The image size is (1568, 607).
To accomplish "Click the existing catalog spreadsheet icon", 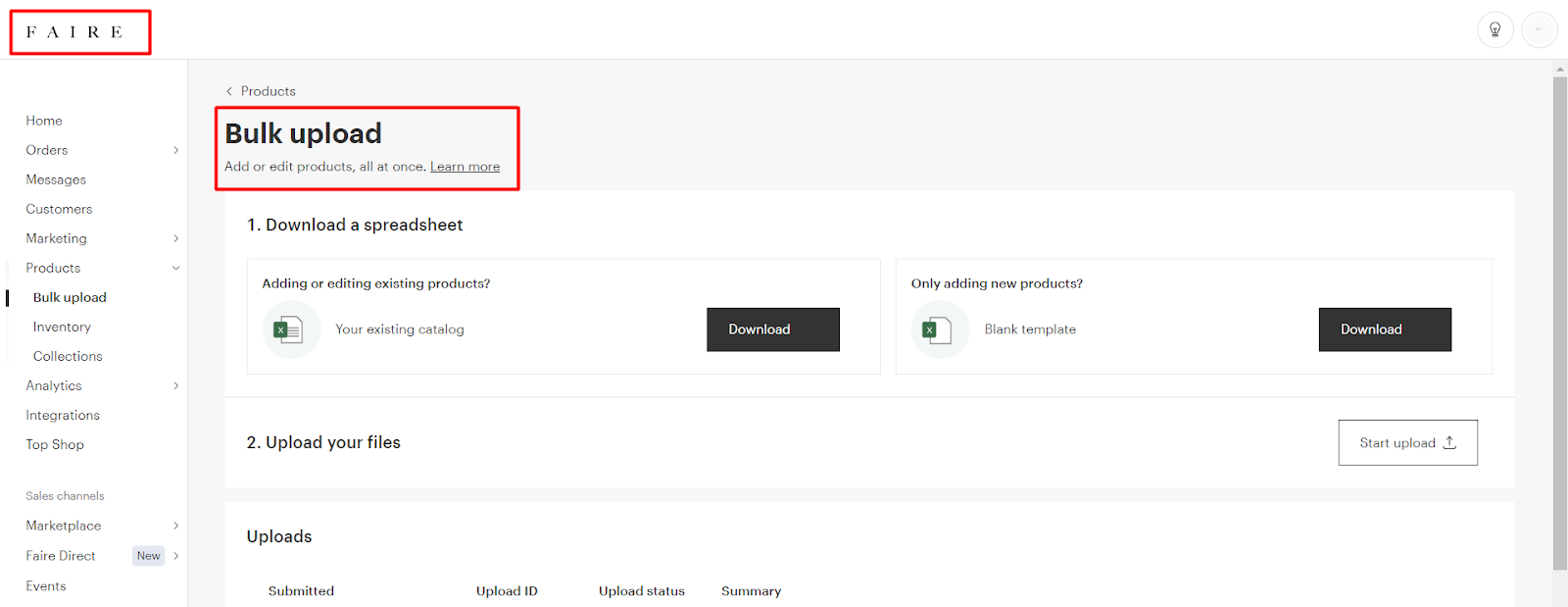I will click(x=291, y=329).
